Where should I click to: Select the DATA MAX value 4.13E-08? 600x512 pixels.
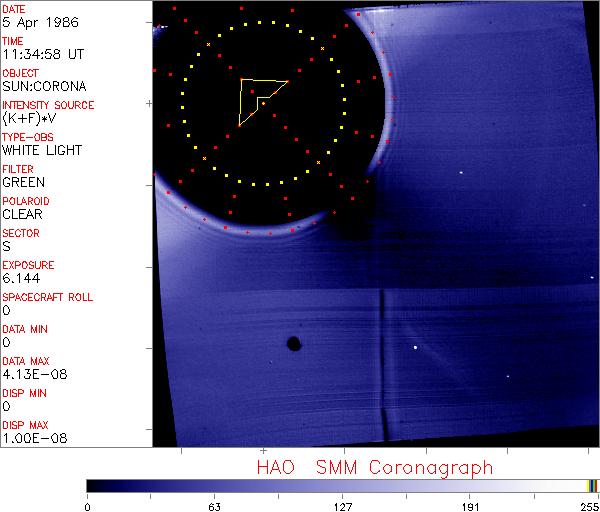tap(30, 374)
